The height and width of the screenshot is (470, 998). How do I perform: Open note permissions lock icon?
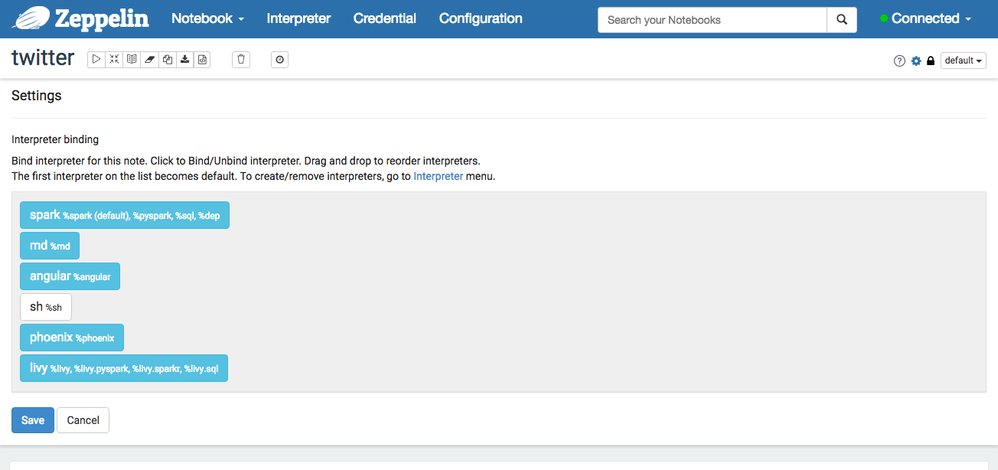931,61
